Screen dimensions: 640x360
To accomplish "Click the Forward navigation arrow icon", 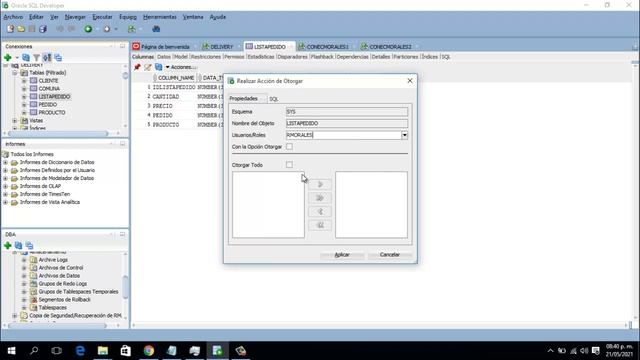I will pyautogui.click(x=107, y=29).
